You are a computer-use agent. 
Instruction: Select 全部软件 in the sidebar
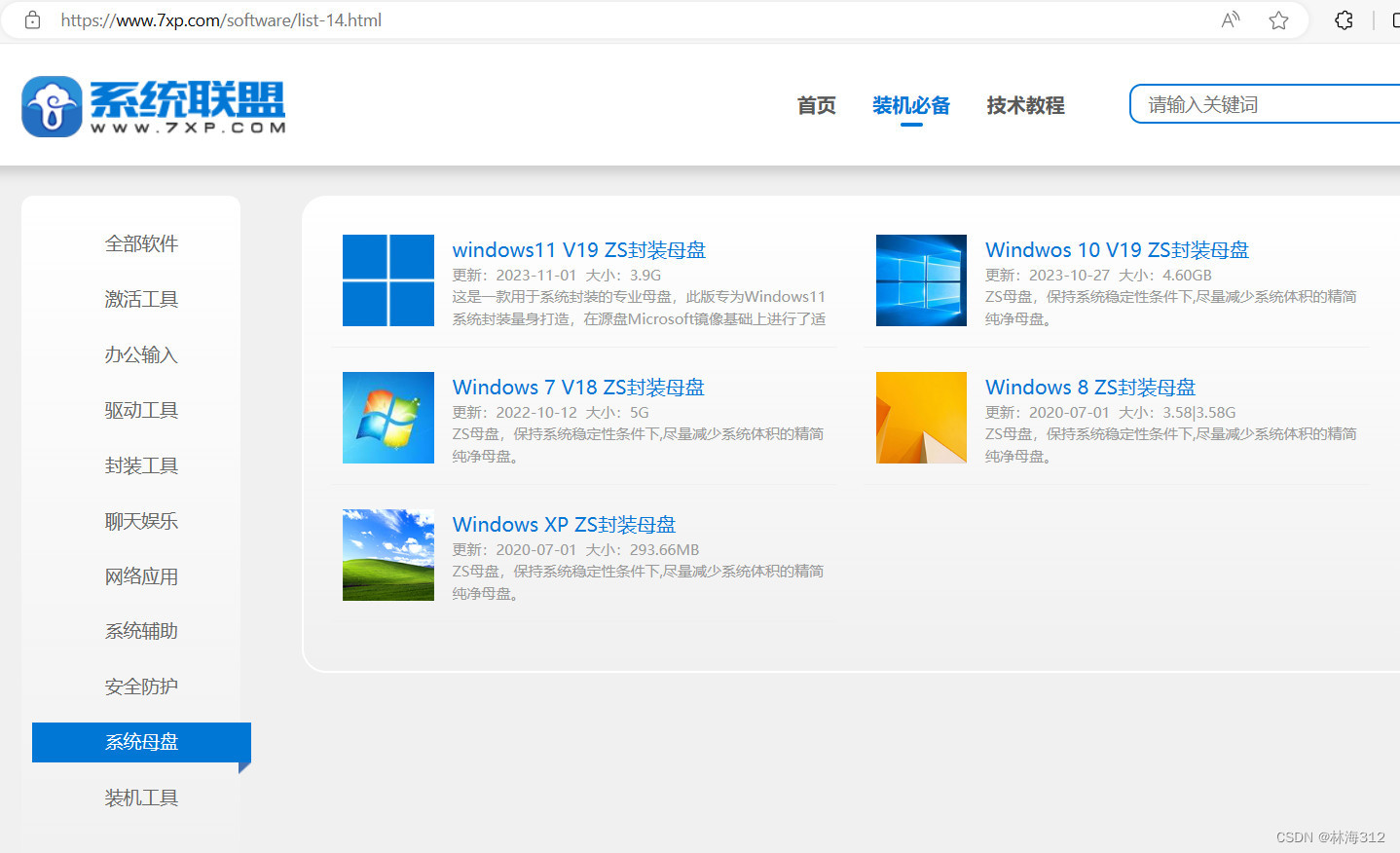pyautogui.click(x=141, y=243)
